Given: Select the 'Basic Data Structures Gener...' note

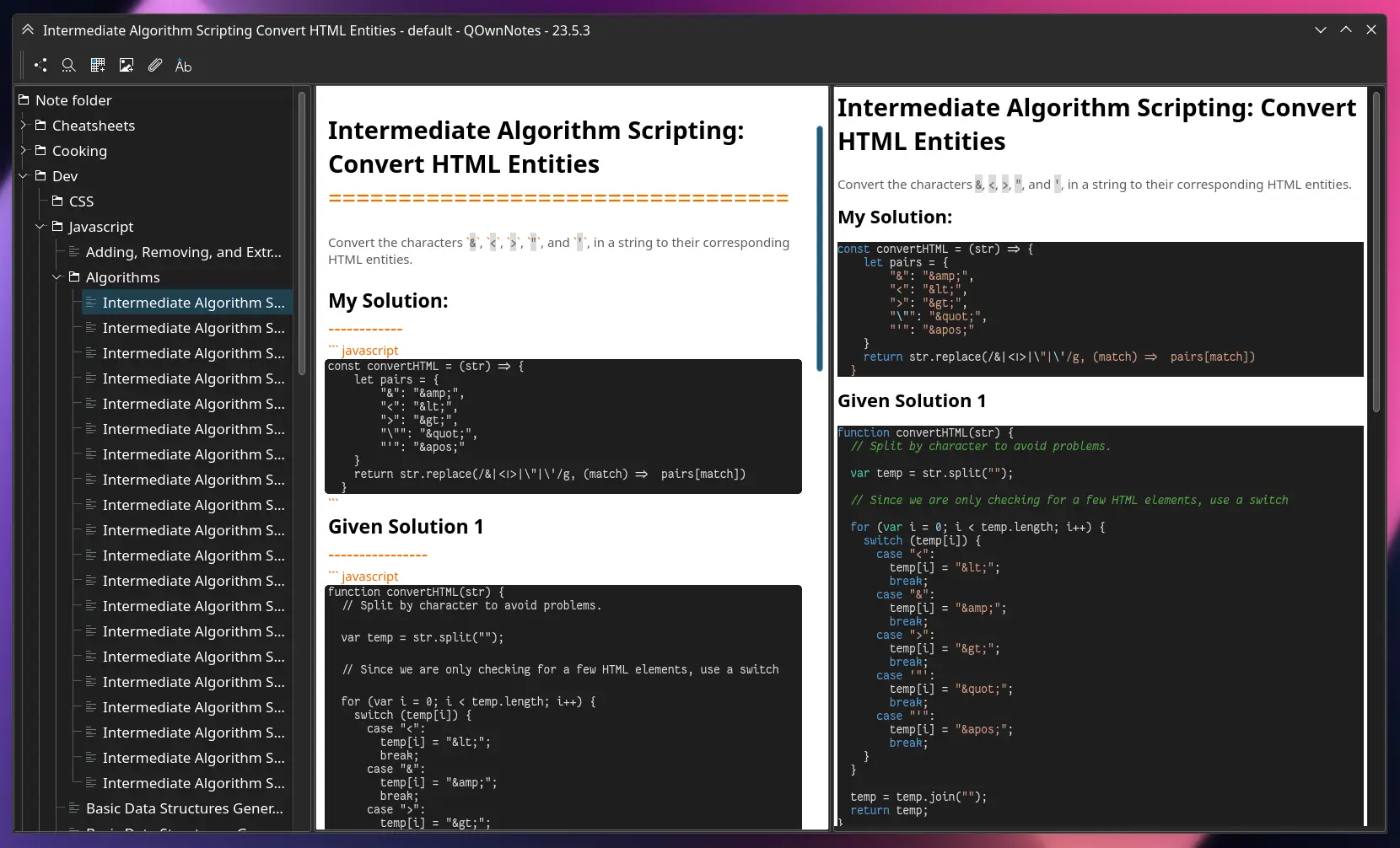Looking at the screenshot, I should point(184,808).
